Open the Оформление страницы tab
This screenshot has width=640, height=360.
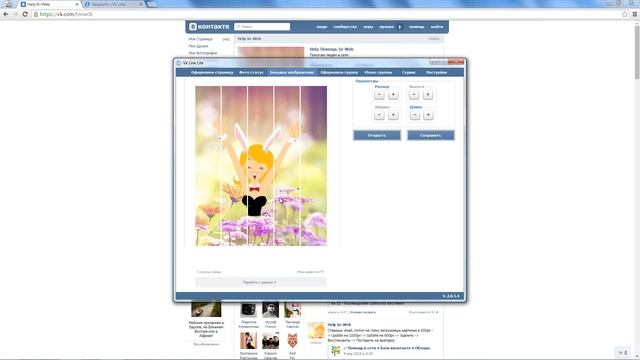[x=212, y=73]
